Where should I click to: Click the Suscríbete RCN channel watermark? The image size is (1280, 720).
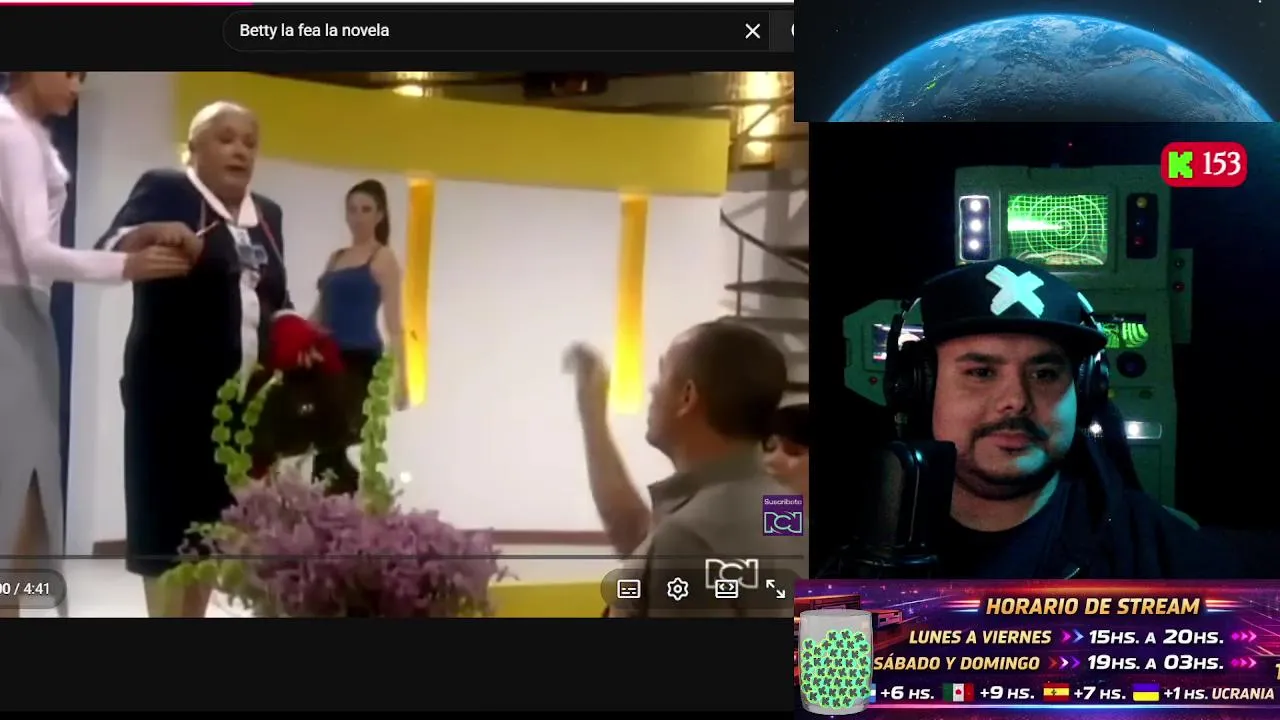[782, 516]
